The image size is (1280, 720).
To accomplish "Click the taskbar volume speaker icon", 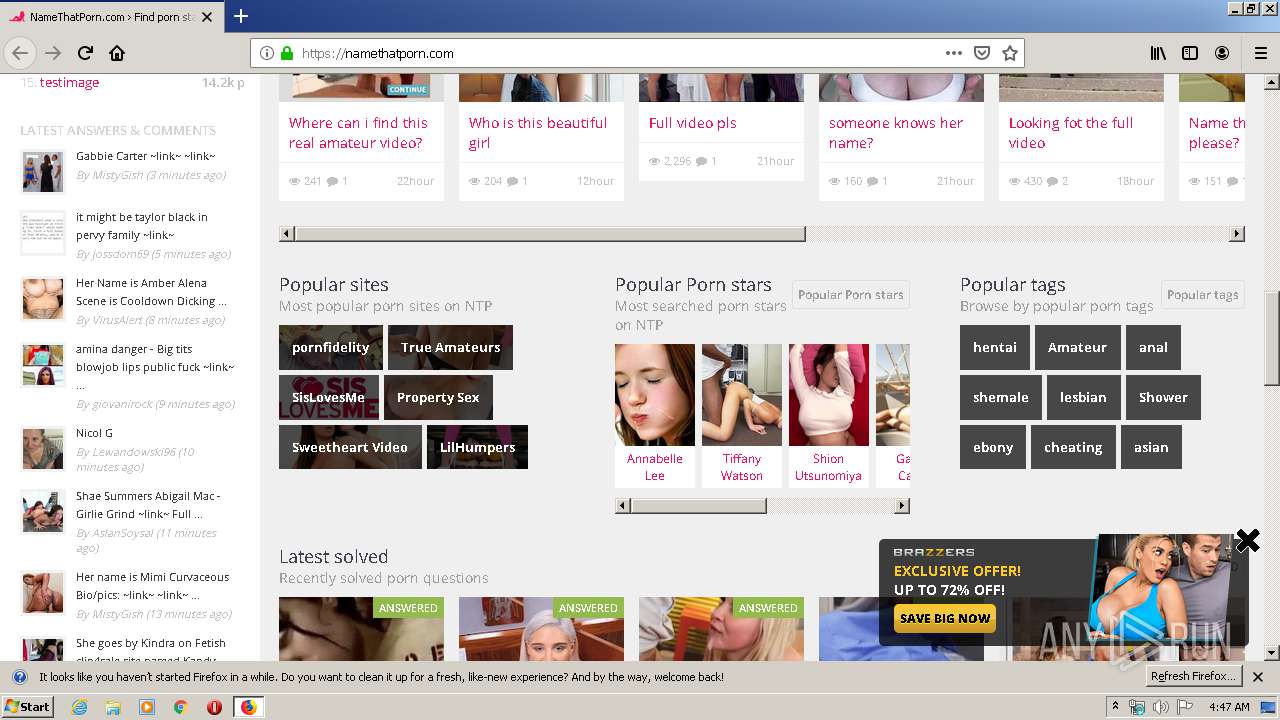I will click(x=1161, y=707).
